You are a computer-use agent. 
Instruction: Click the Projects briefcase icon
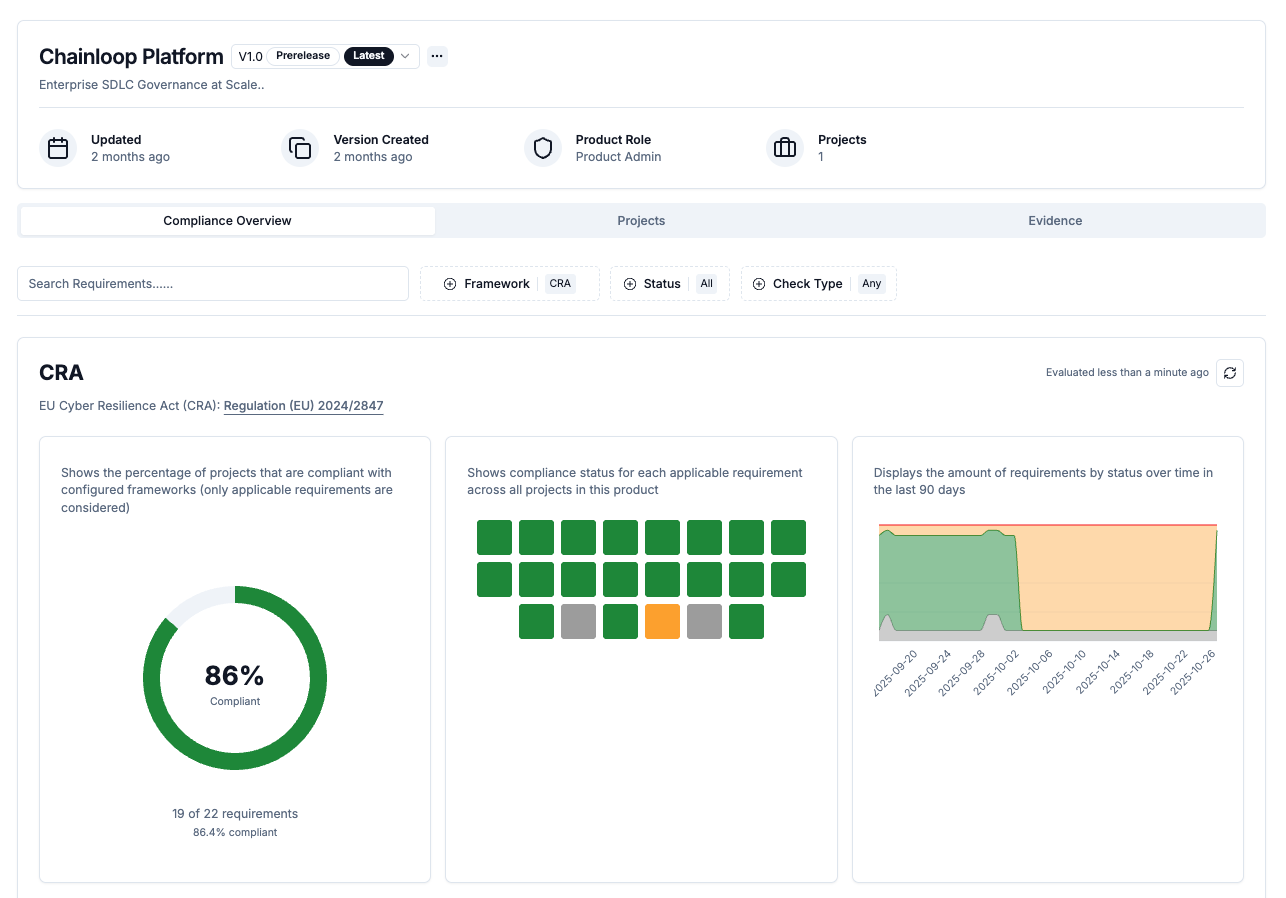point(785,148)
